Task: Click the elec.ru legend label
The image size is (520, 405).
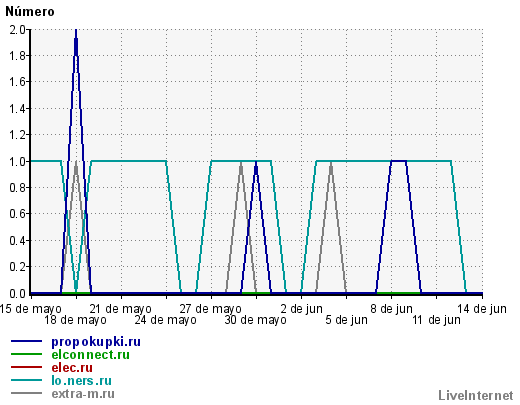Action: coord(72,368)
